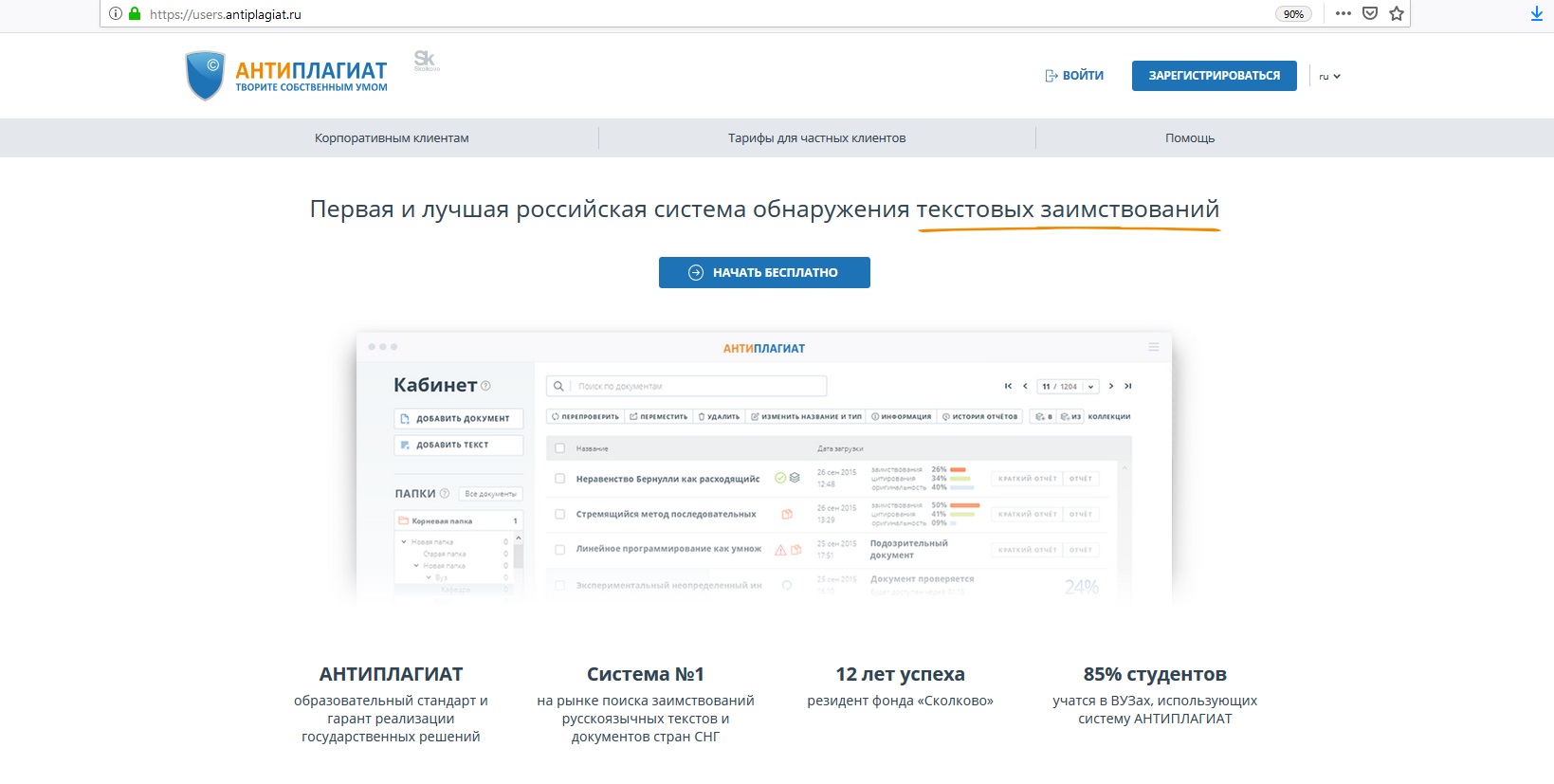The width and height of the screenshot is (1554, 784).
Task: Click the help question icon next to Кабинет
Action: point(485,386)
